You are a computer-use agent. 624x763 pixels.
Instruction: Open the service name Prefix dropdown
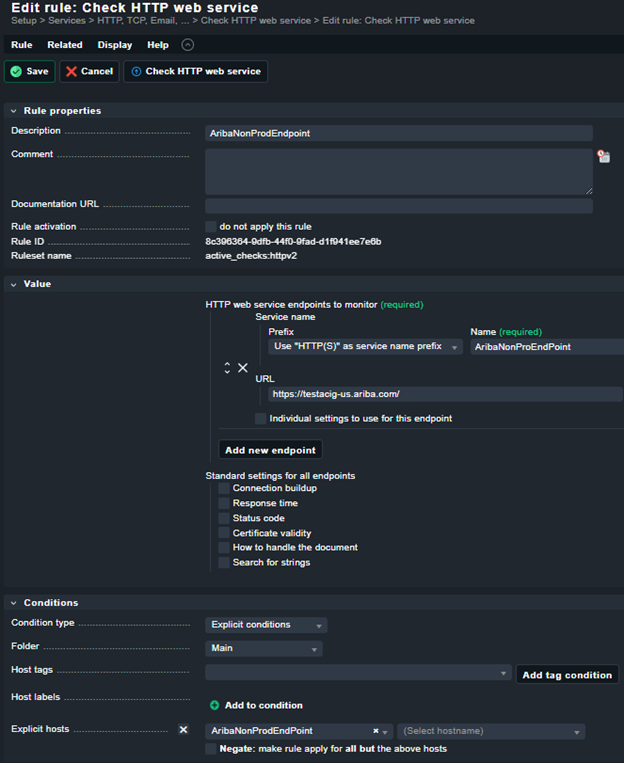coord(366,347)
